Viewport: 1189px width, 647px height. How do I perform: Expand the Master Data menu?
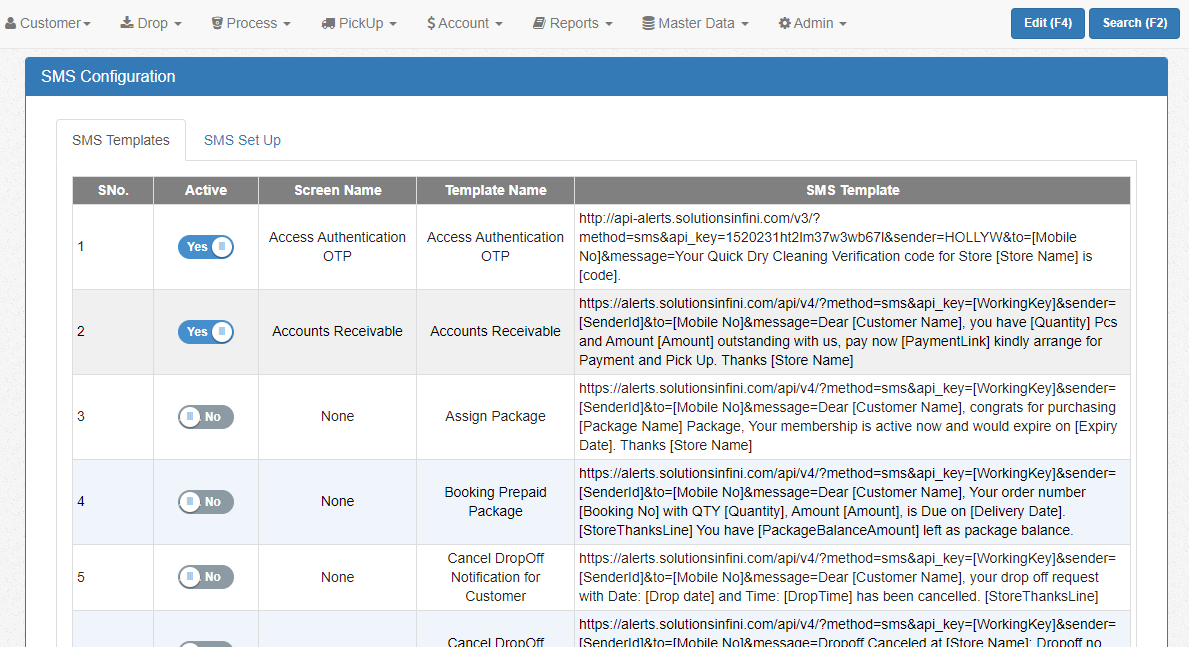(x=695, y=22)
